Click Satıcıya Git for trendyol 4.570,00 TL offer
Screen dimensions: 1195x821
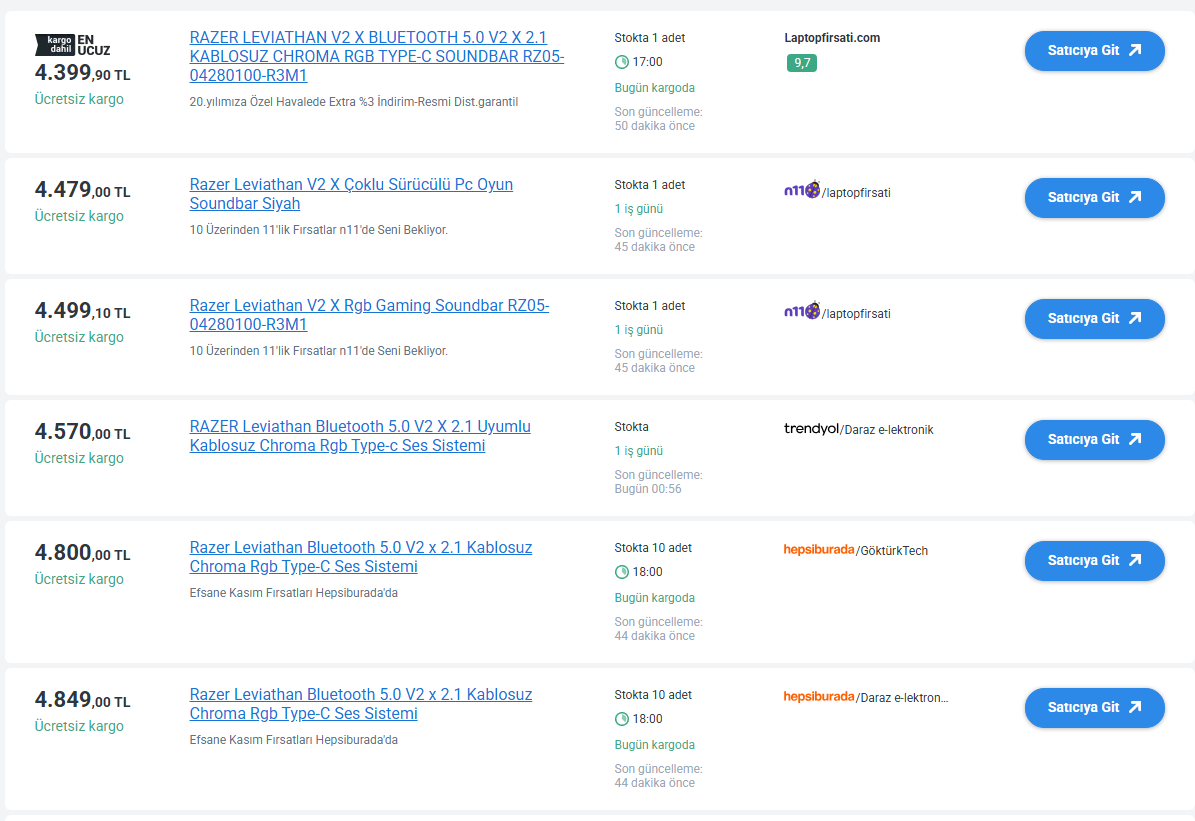pos(1094,440)
